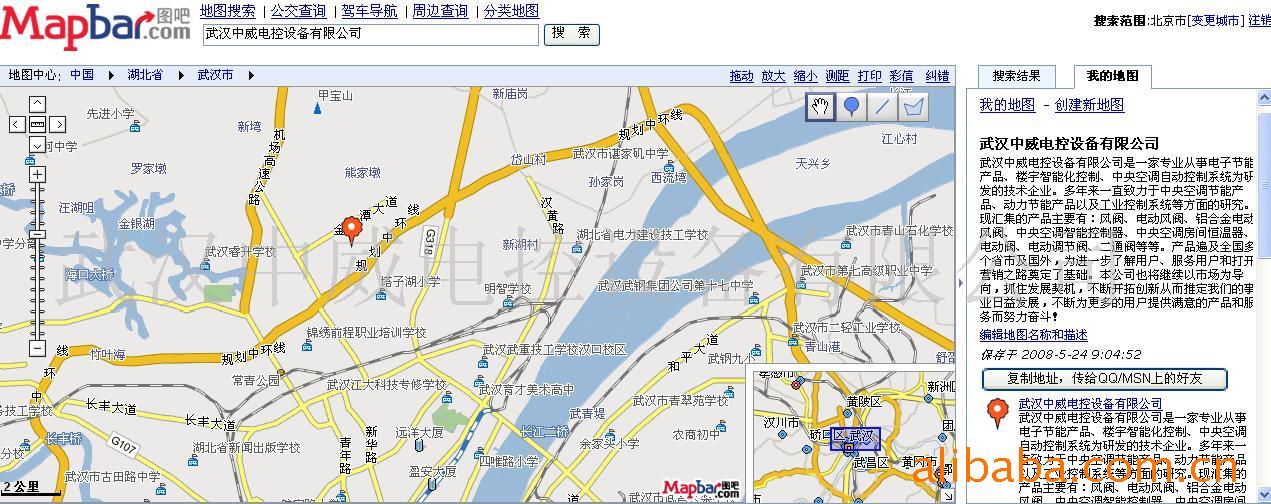Click the 长江二桥 map label
The height and width of the screenshot is (504, 1271).
tap(543, 431)
